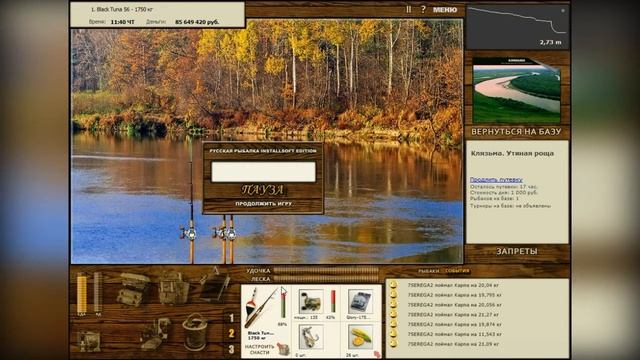Screen dimensions: 640x360
Task: Click the depth chart showing 2,73 m
Action: [518, 27]
